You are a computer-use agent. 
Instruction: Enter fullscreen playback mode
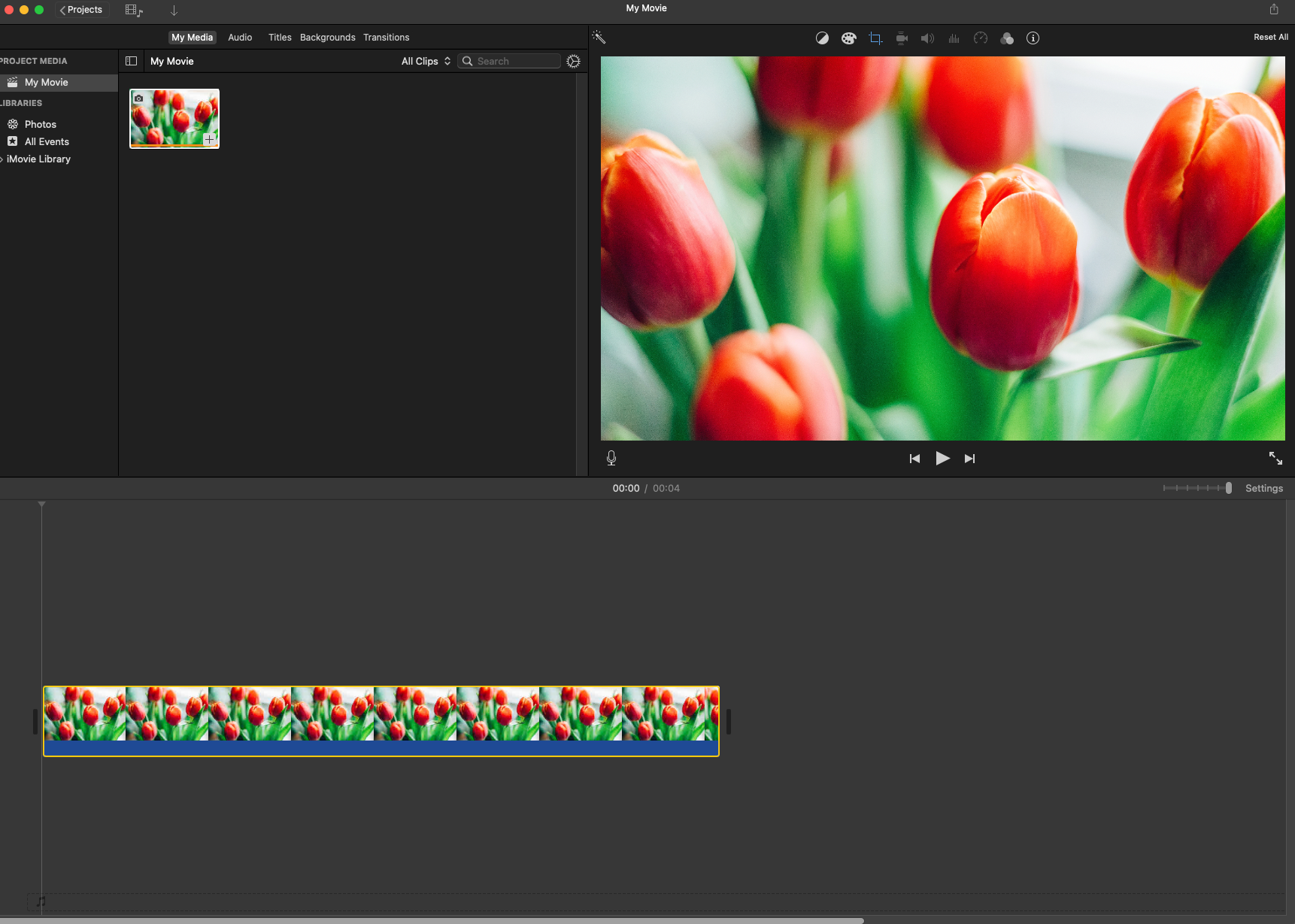1275,458
